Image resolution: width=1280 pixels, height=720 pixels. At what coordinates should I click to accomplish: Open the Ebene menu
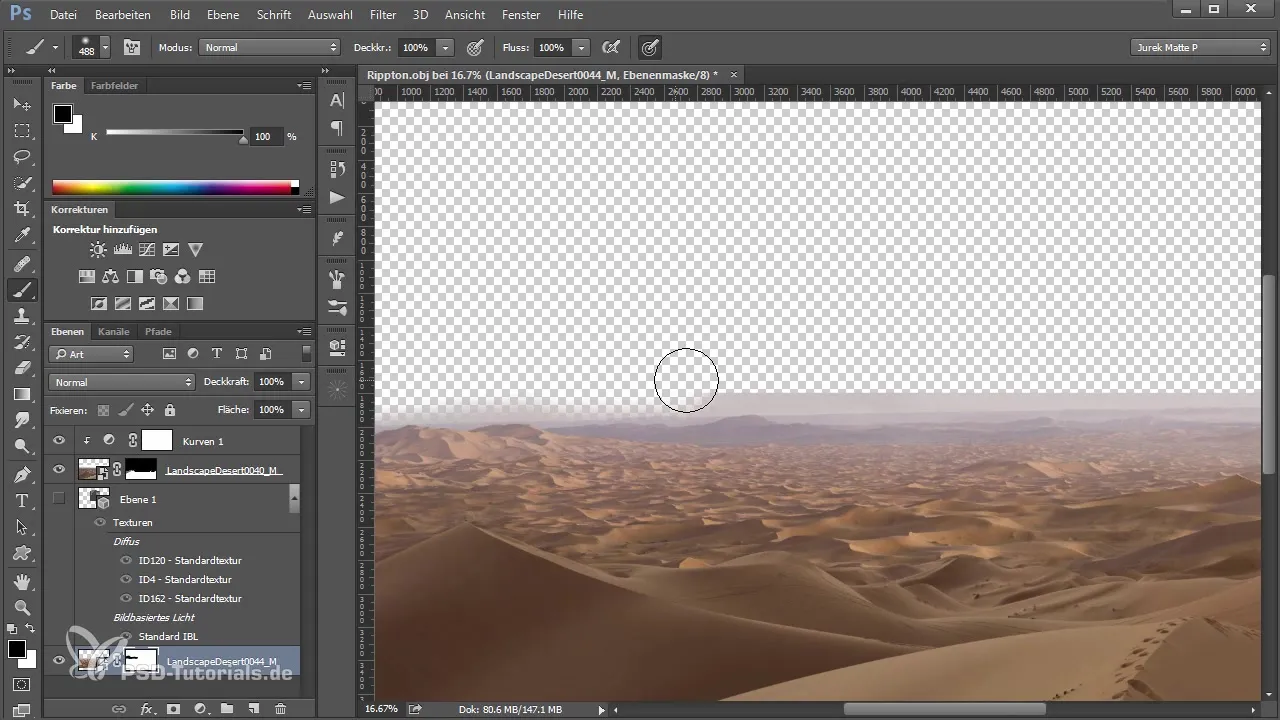223,15
